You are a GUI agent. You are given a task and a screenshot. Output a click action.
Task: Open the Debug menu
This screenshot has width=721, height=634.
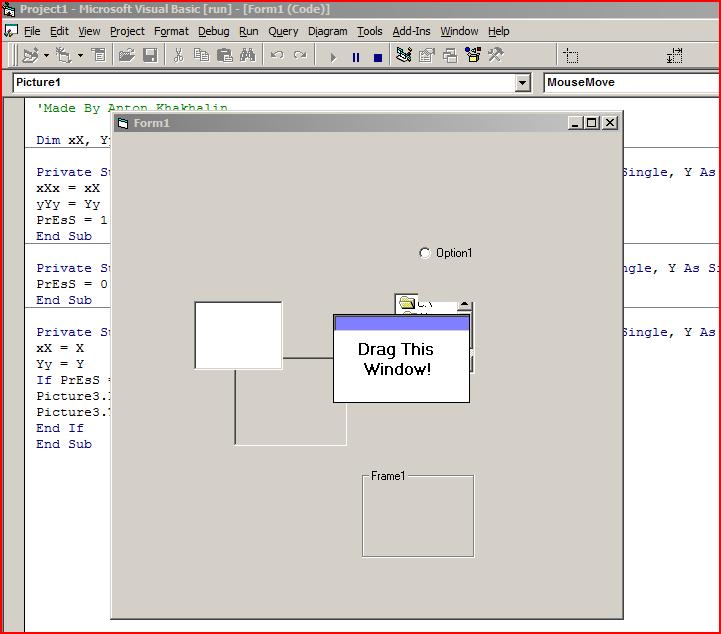click(213, 31)
